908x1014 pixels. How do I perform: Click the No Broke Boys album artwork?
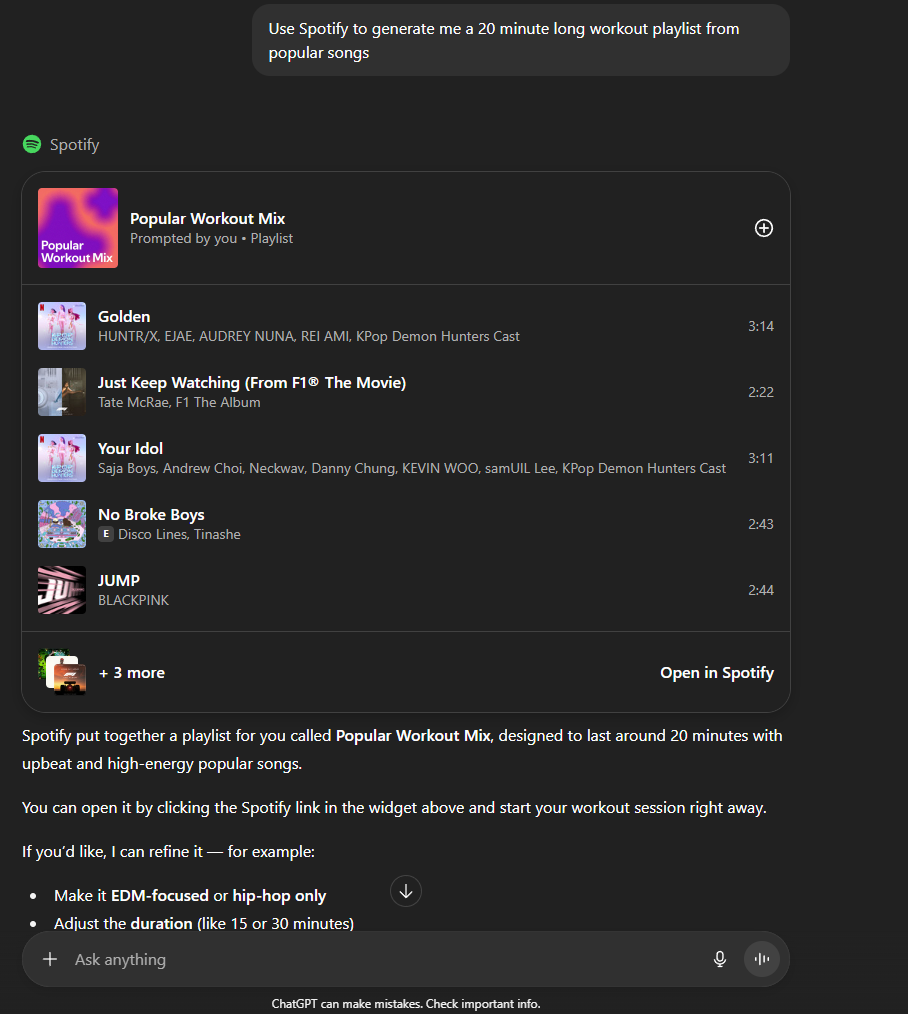click(x=62, y=524)
